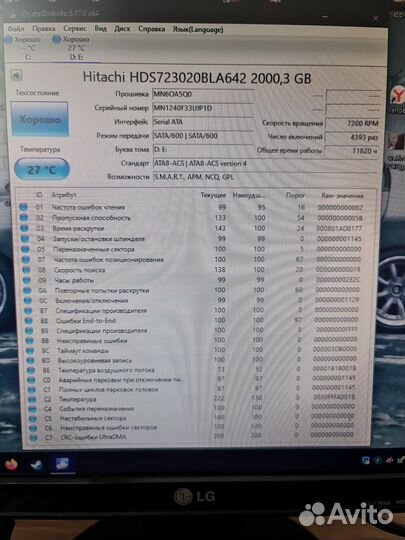Click status icon for attribute 0A row

coord(28,290)
